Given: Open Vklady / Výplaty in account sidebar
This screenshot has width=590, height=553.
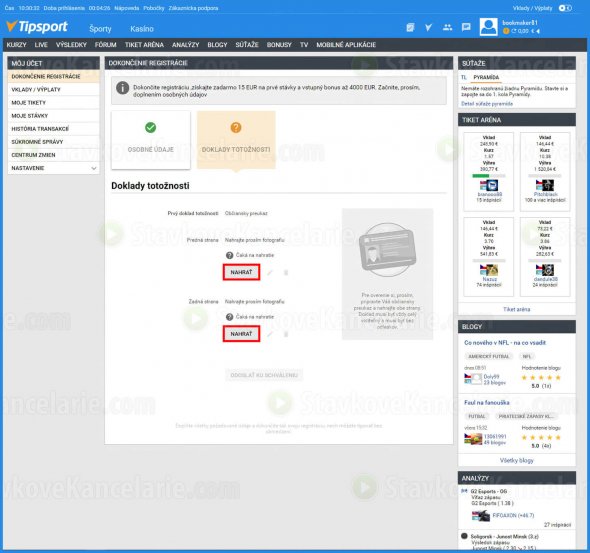Looking at the screenshot, I should (x=53, y=90).
